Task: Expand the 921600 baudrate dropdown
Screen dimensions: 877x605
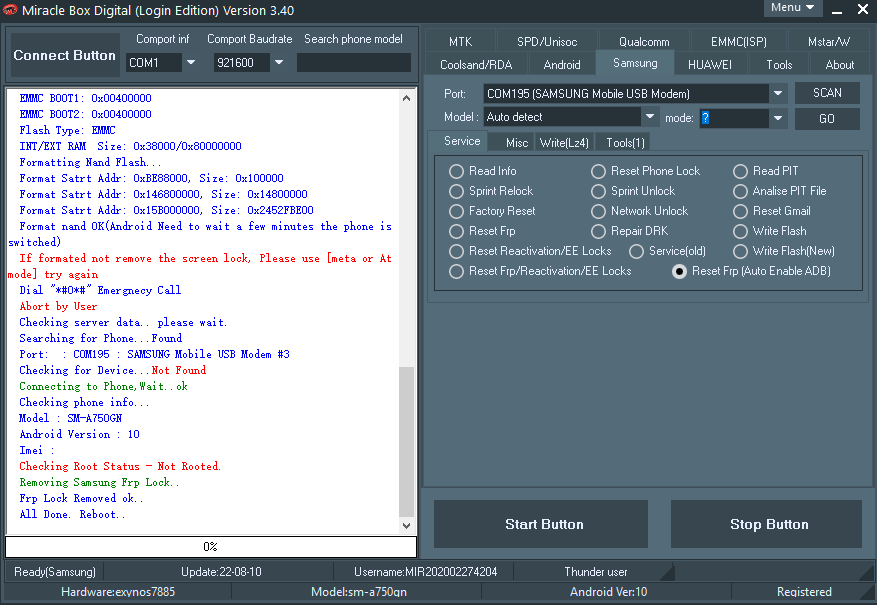Action: coord(279,62)
